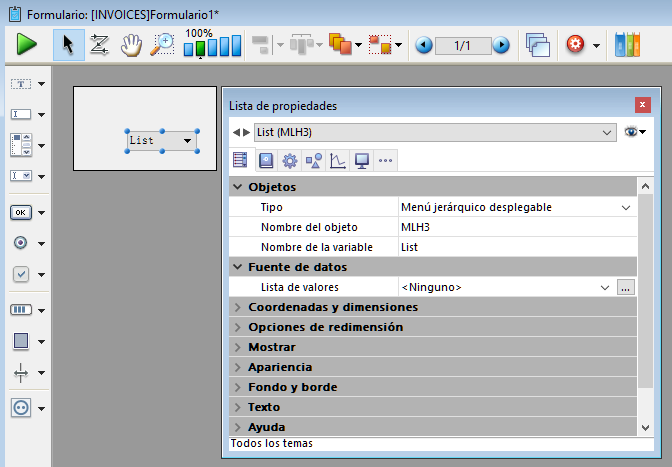Screen dimensions: 672x467
Task: Select the checkbox object tool
Action: [x=21, y=274]
